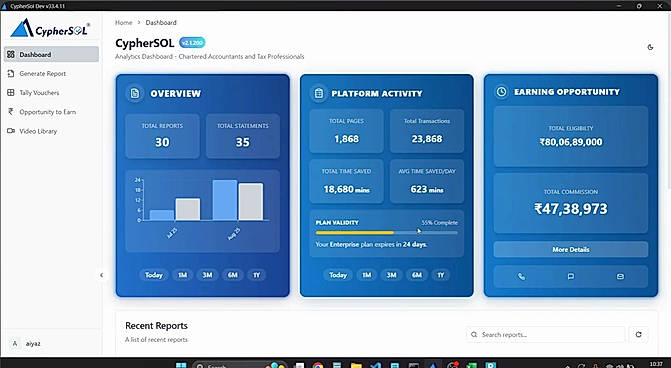This screenshot has width=671, height=368.
Task: Click the tallest blue bar for Aug 25
Action: pos(225,200)
